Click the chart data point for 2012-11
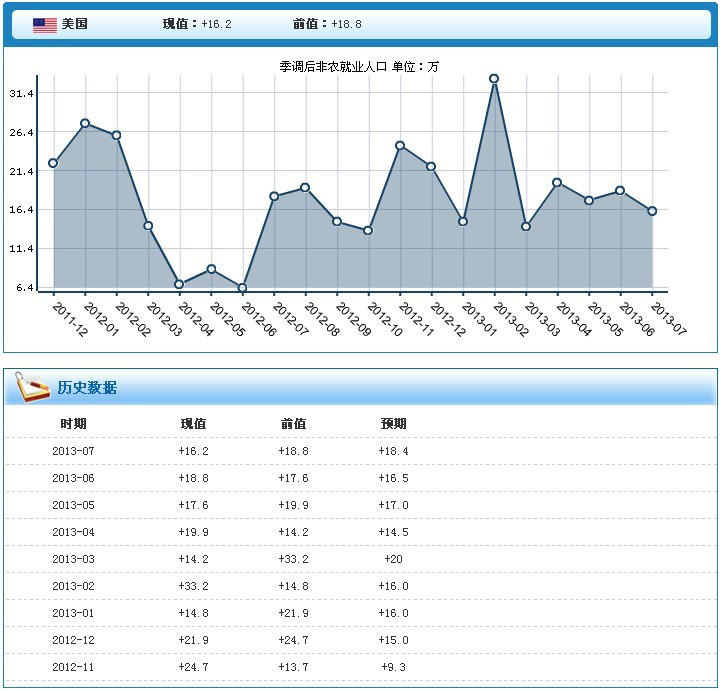721x690 pixels. pos(400,146)
